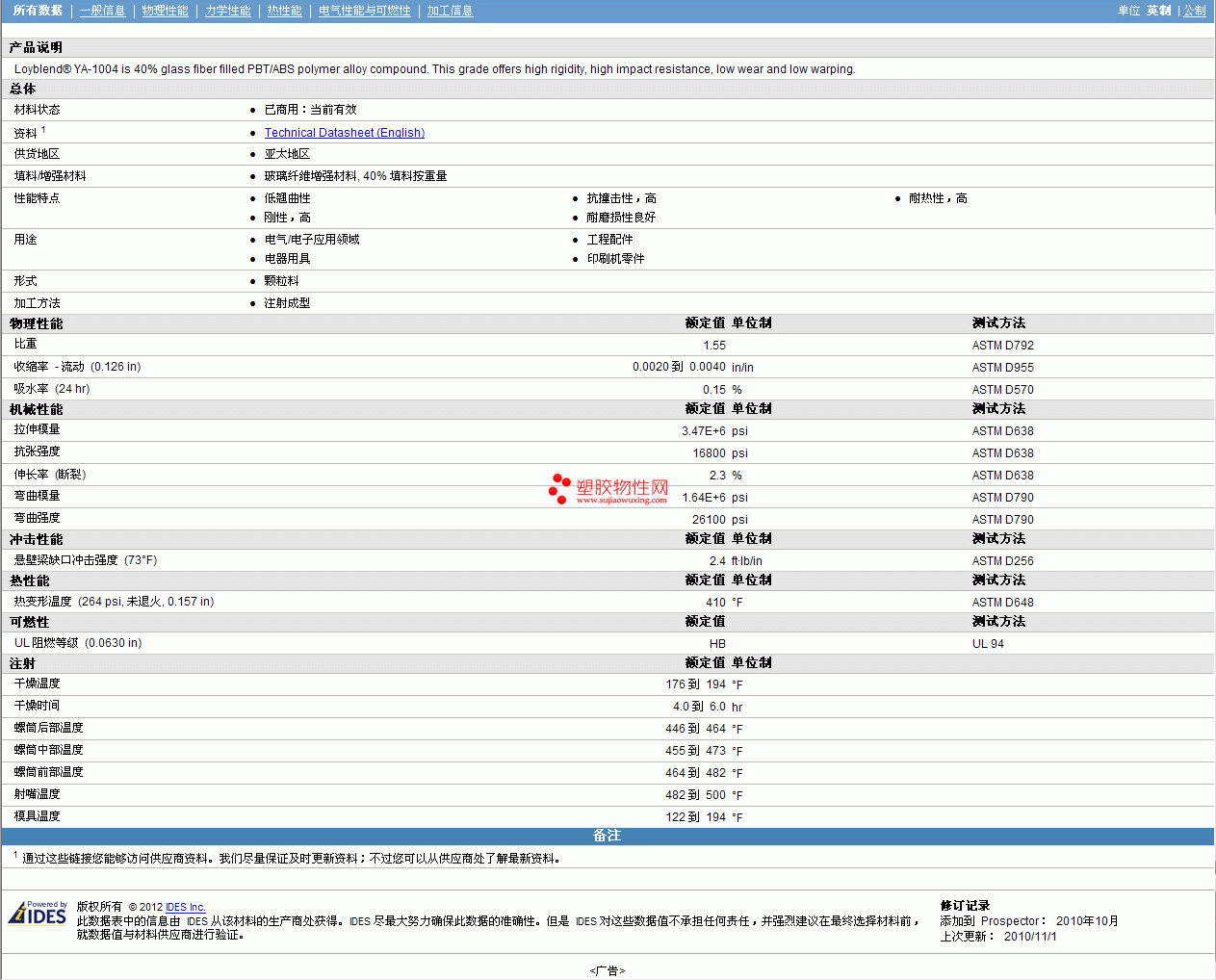1216x980 pixels.
Task: Switch to the 一般信息 tab
Action: coord(102,11)
